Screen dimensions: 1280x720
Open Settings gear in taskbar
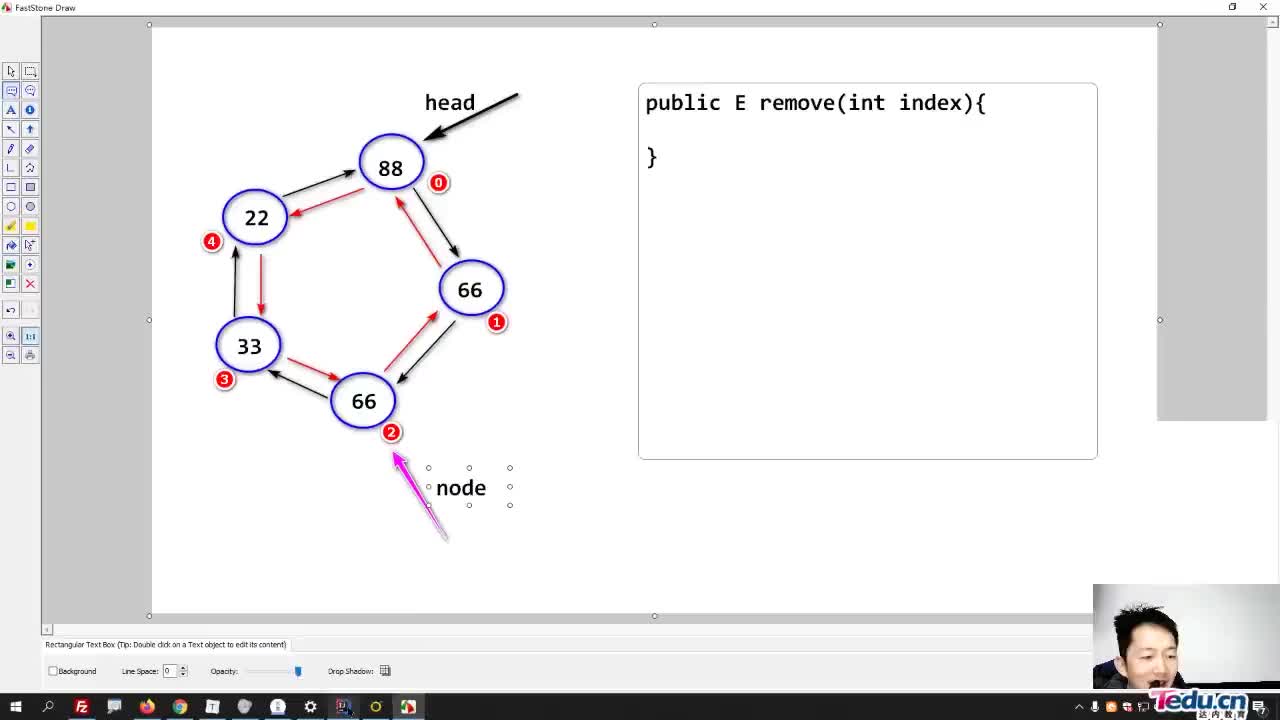[x=310, y=707]
